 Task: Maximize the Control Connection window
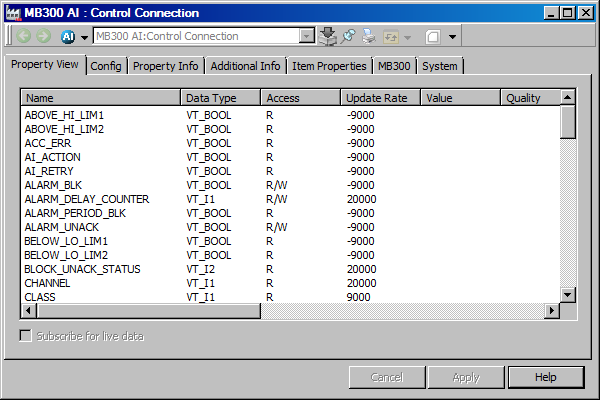point(568,13)
